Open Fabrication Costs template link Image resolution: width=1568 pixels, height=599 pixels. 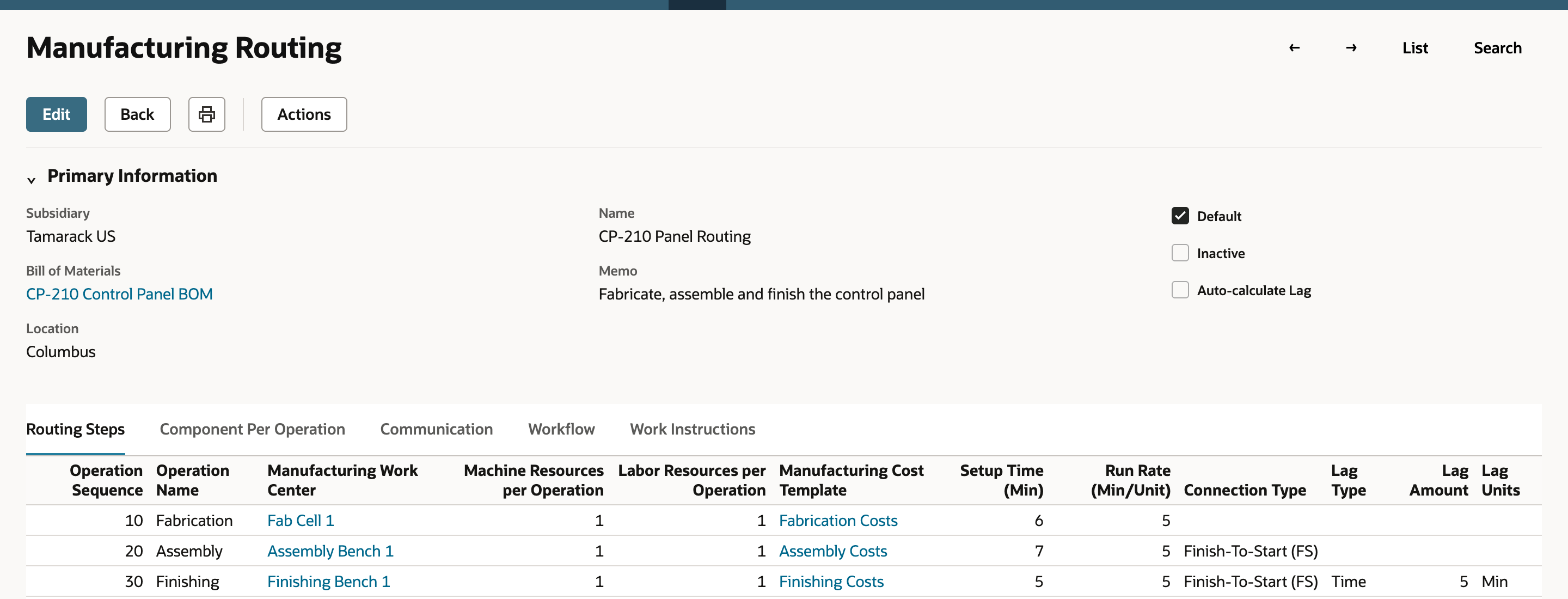[838, 521]
